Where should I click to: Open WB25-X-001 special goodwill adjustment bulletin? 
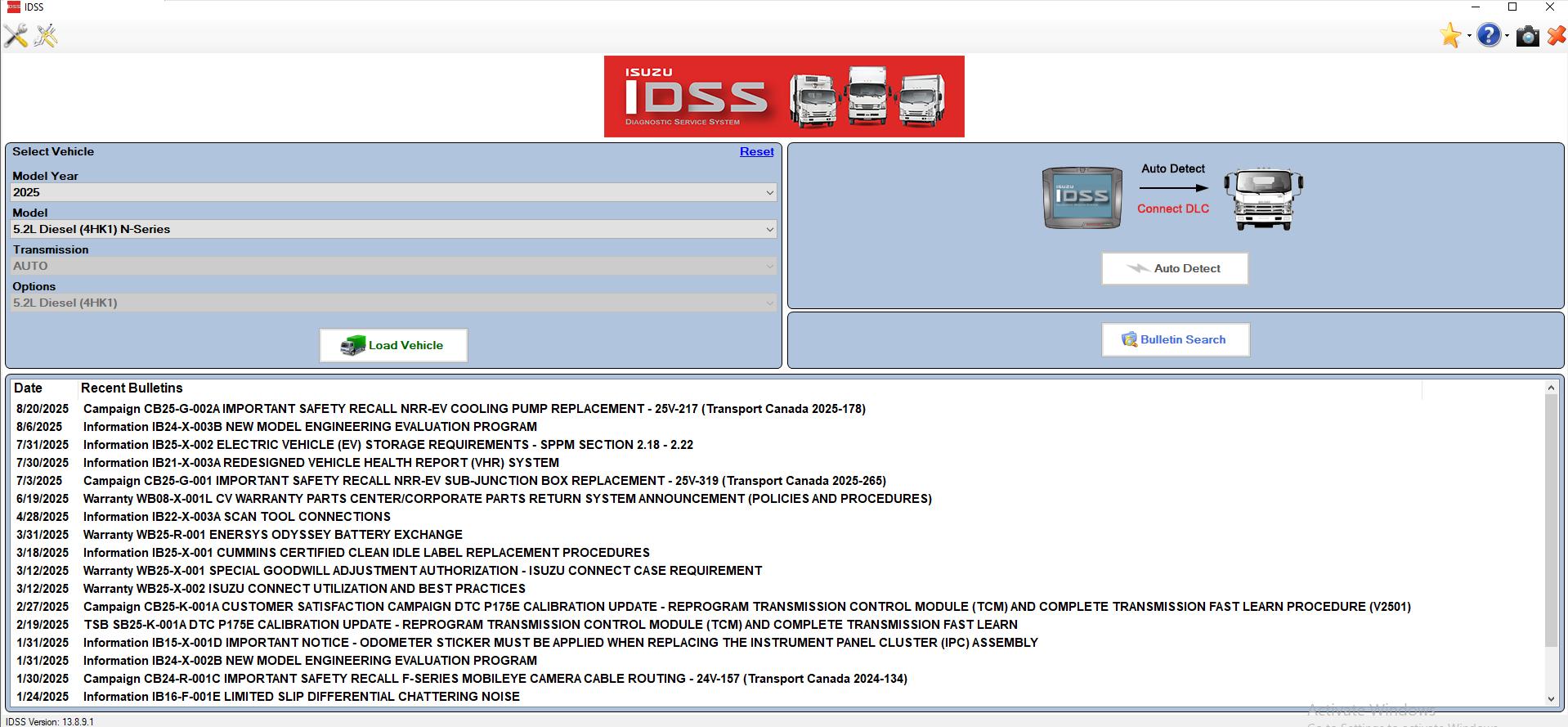(423, 571)
